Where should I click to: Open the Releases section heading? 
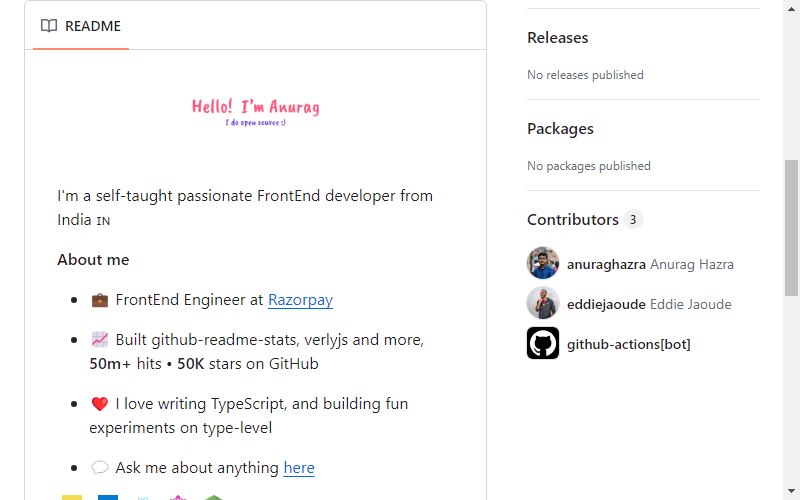pyautogui.click(x=558, y=38)
